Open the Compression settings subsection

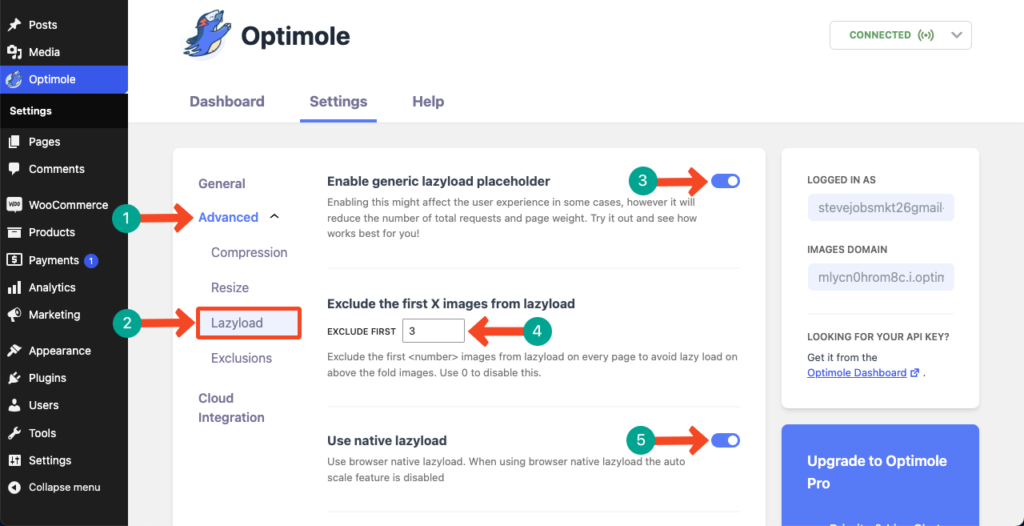coord(249,253)
